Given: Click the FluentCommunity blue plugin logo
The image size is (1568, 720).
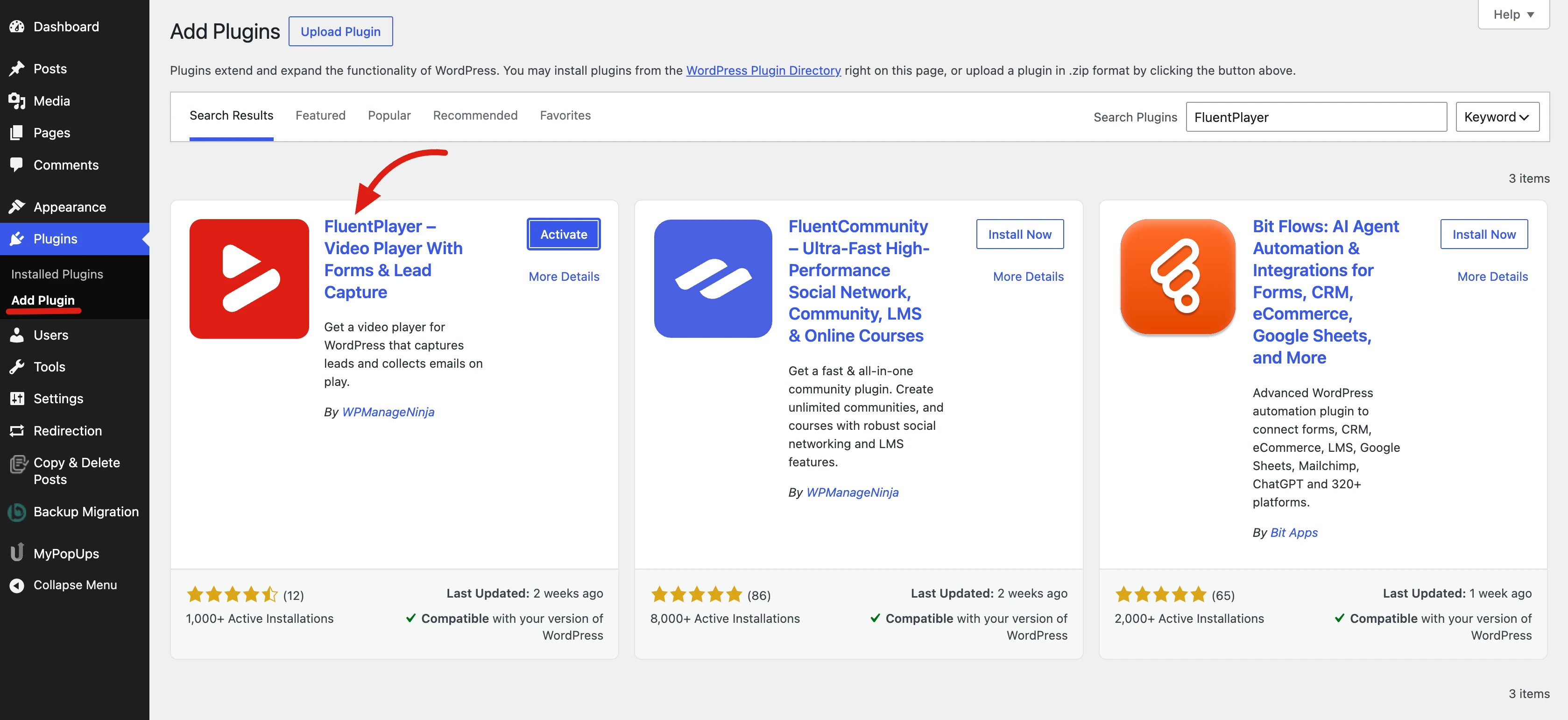Looking at the screenshot, I should click(x=713, y=279).
